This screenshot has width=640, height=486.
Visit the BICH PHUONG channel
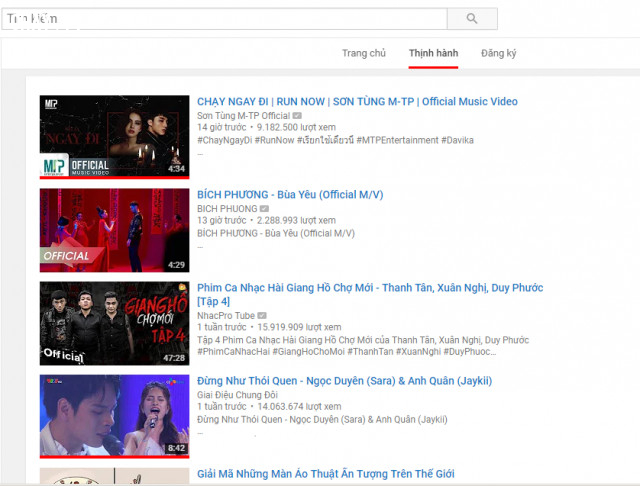point(227,209)
